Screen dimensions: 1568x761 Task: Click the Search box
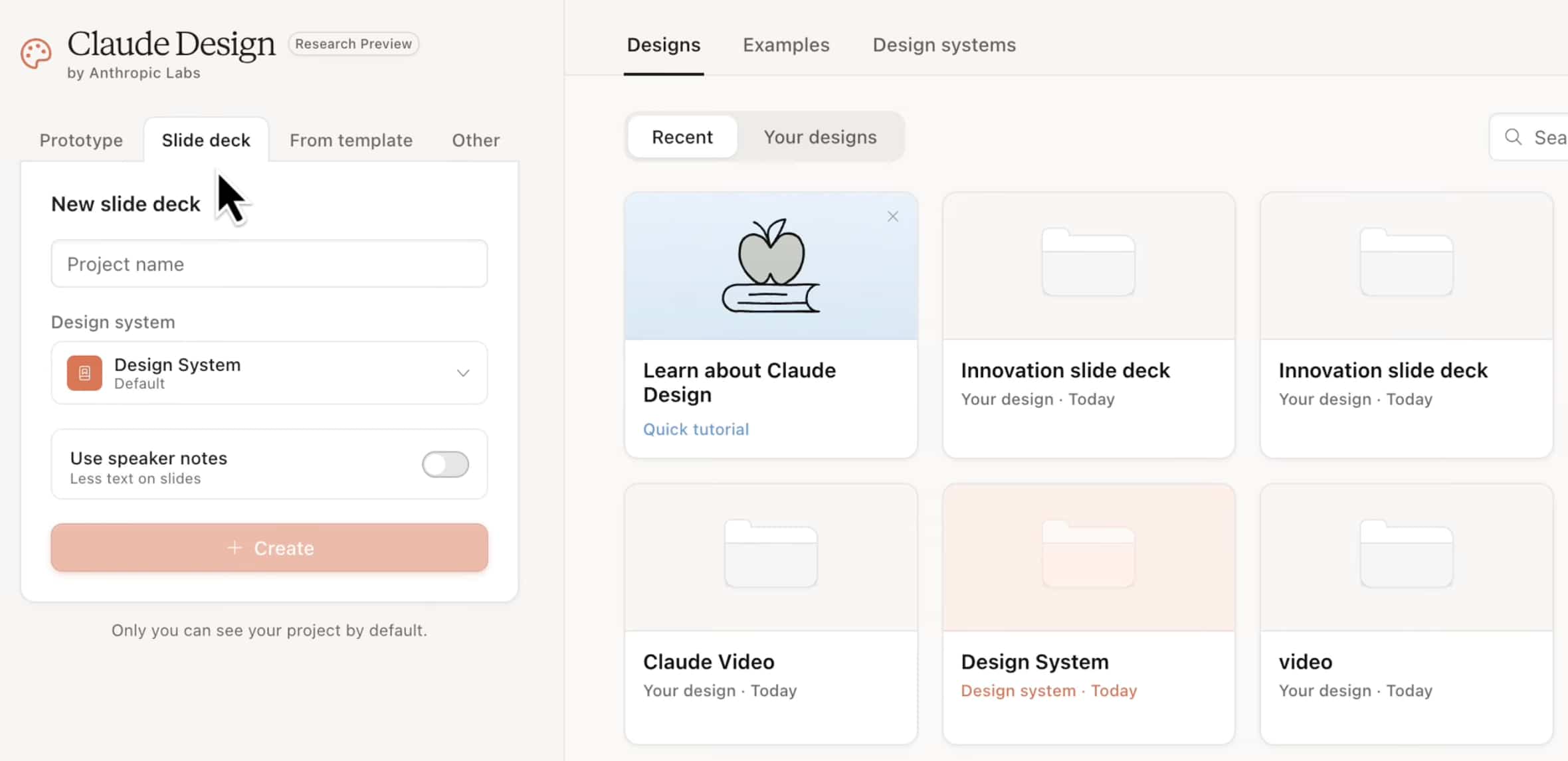[x=1528, y=137]
